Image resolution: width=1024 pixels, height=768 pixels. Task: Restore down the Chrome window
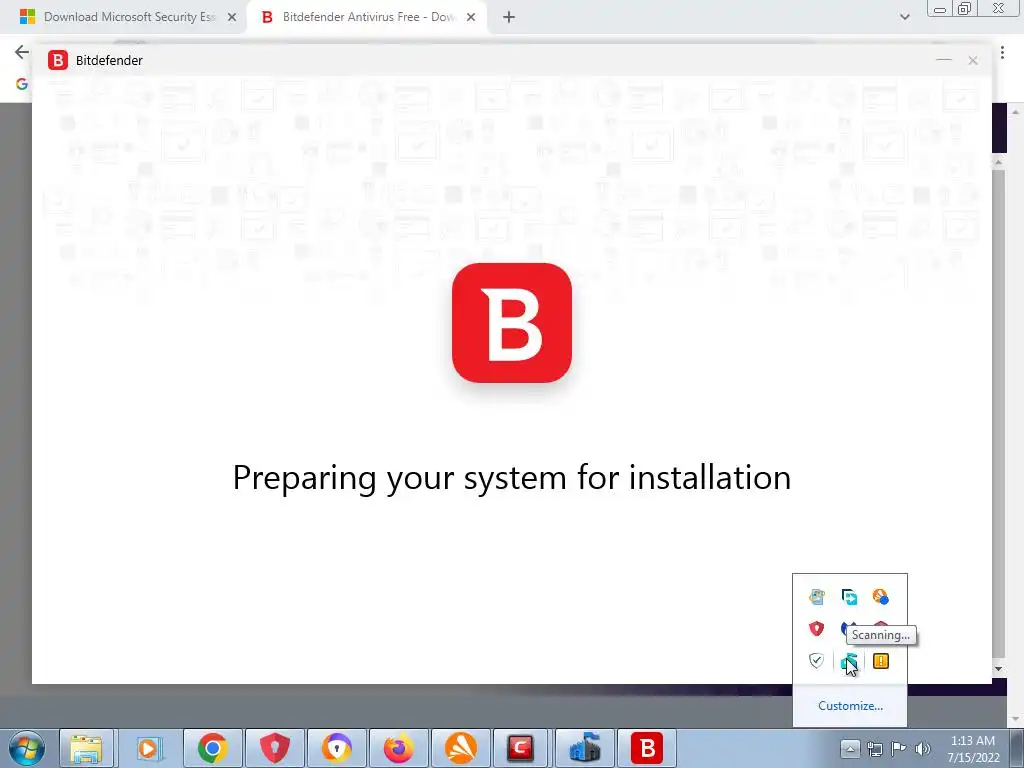tap(964, 8)
